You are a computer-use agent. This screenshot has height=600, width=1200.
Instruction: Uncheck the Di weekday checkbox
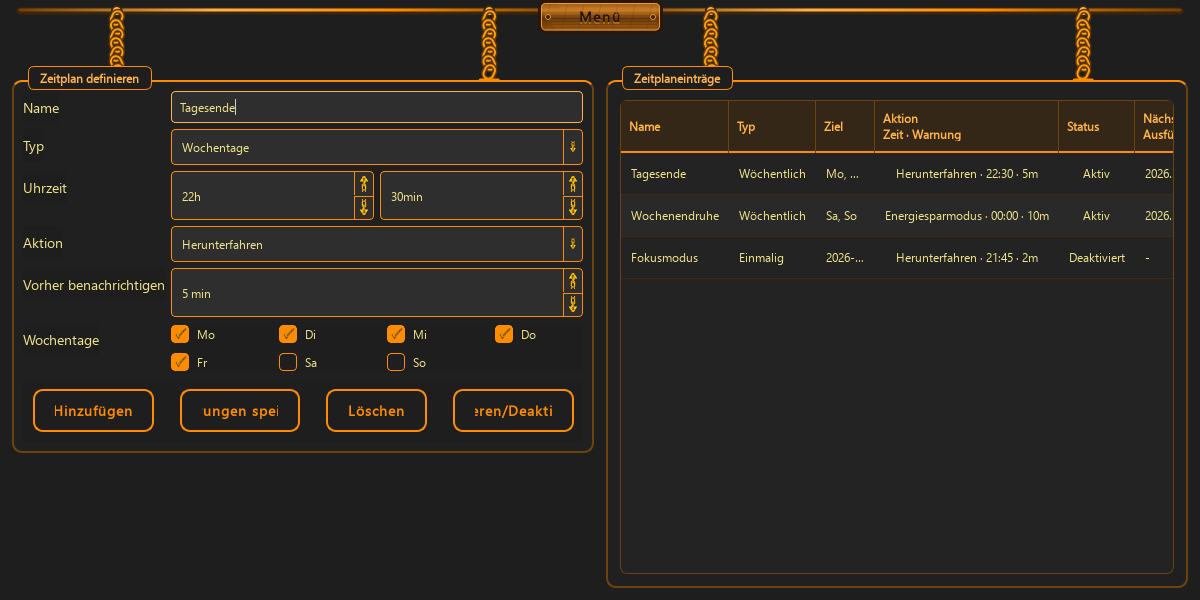tap(288, 334)
